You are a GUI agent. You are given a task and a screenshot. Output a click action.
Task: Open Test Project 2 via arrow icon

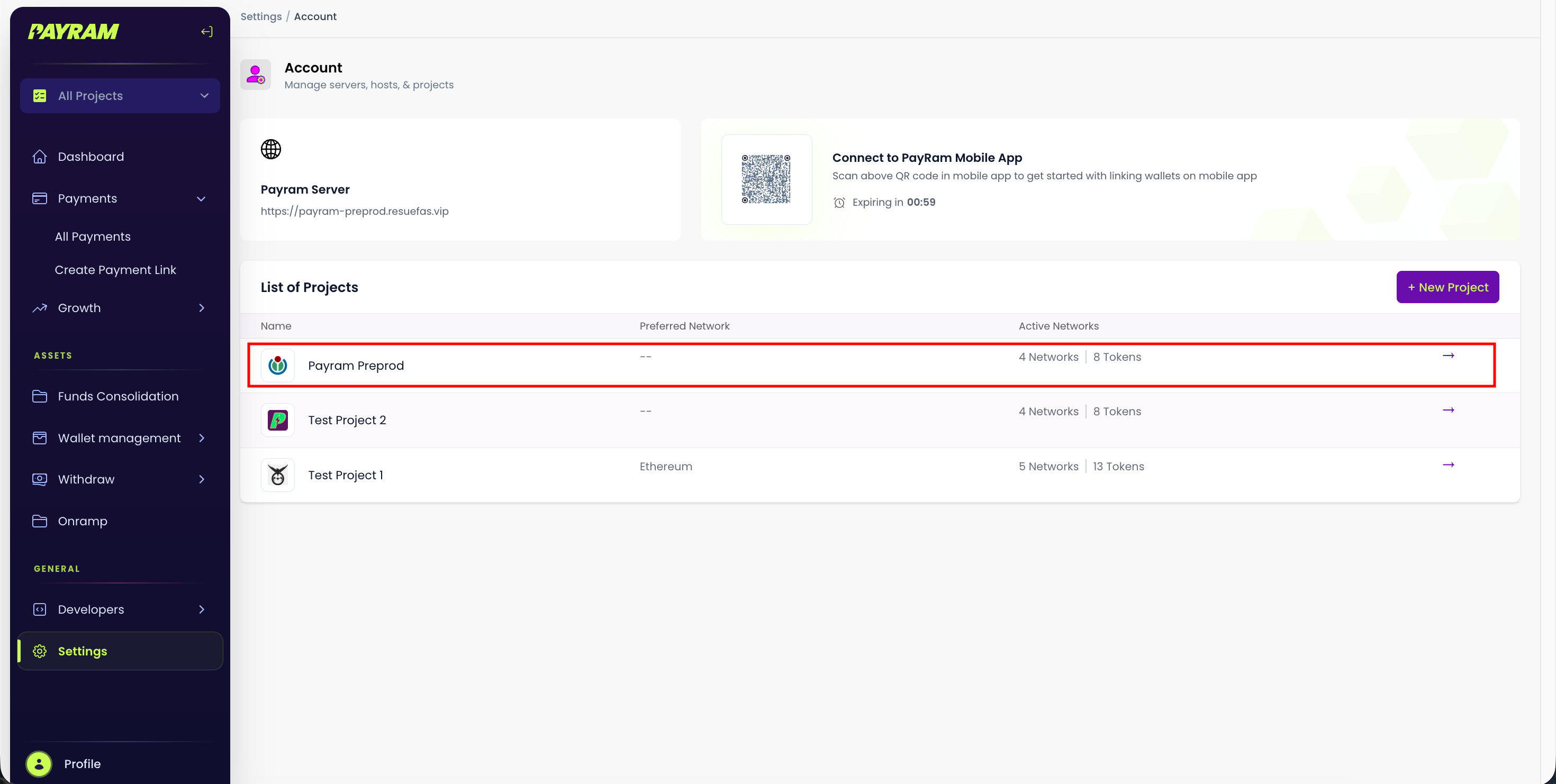pyautogui.click(x=1448, y=411)
